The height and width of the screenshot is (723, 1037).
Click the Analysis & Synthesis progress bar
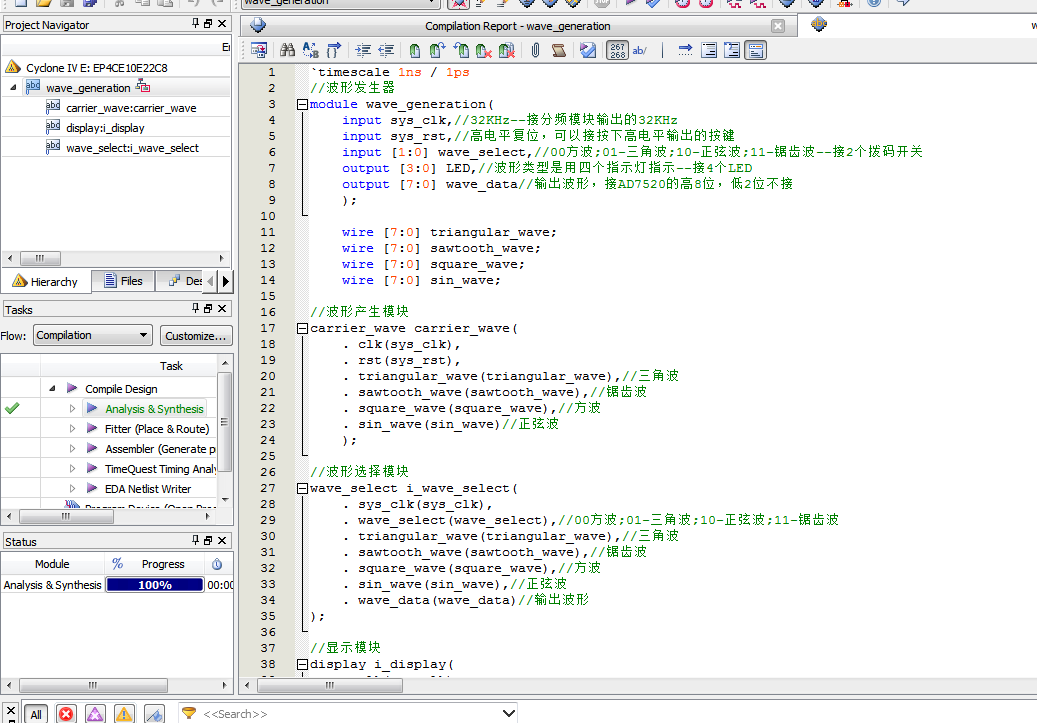pyautogui.click(x=154, y=585)
